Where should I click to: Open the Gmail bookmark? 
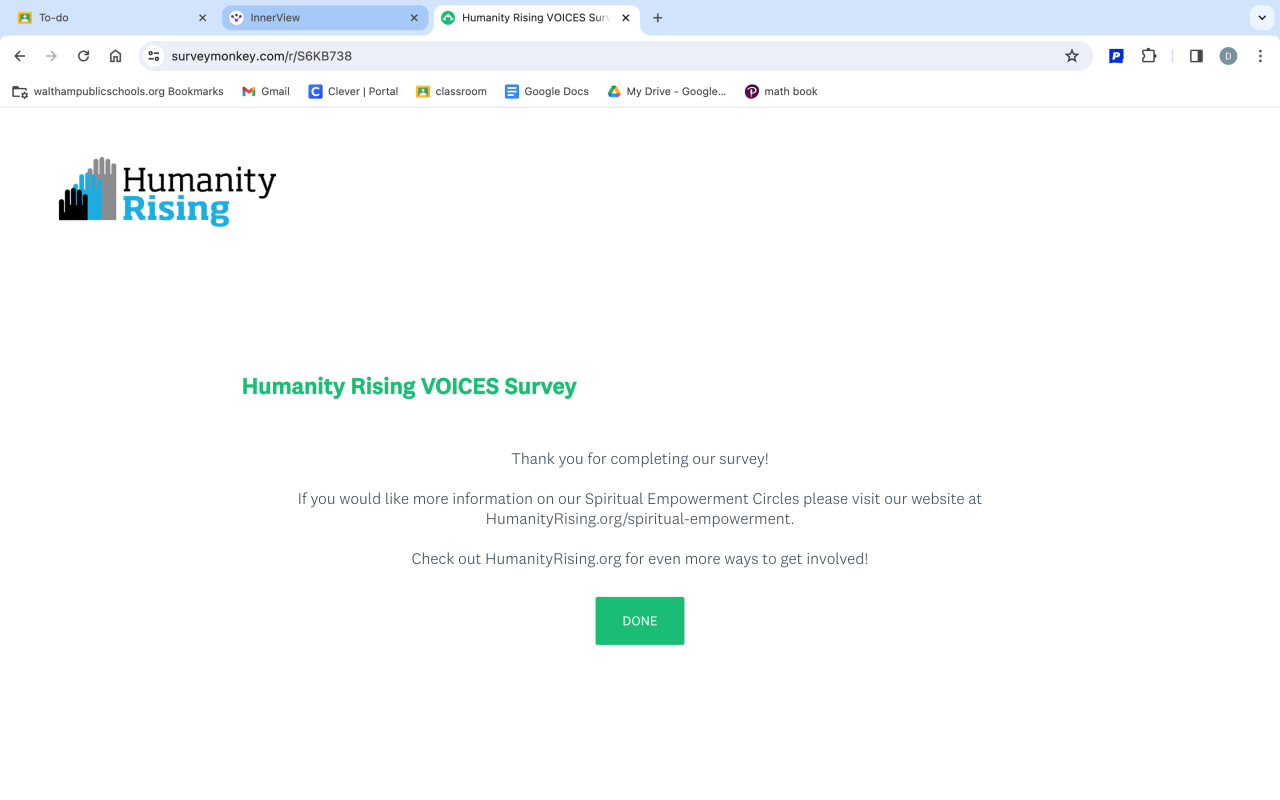266,91
